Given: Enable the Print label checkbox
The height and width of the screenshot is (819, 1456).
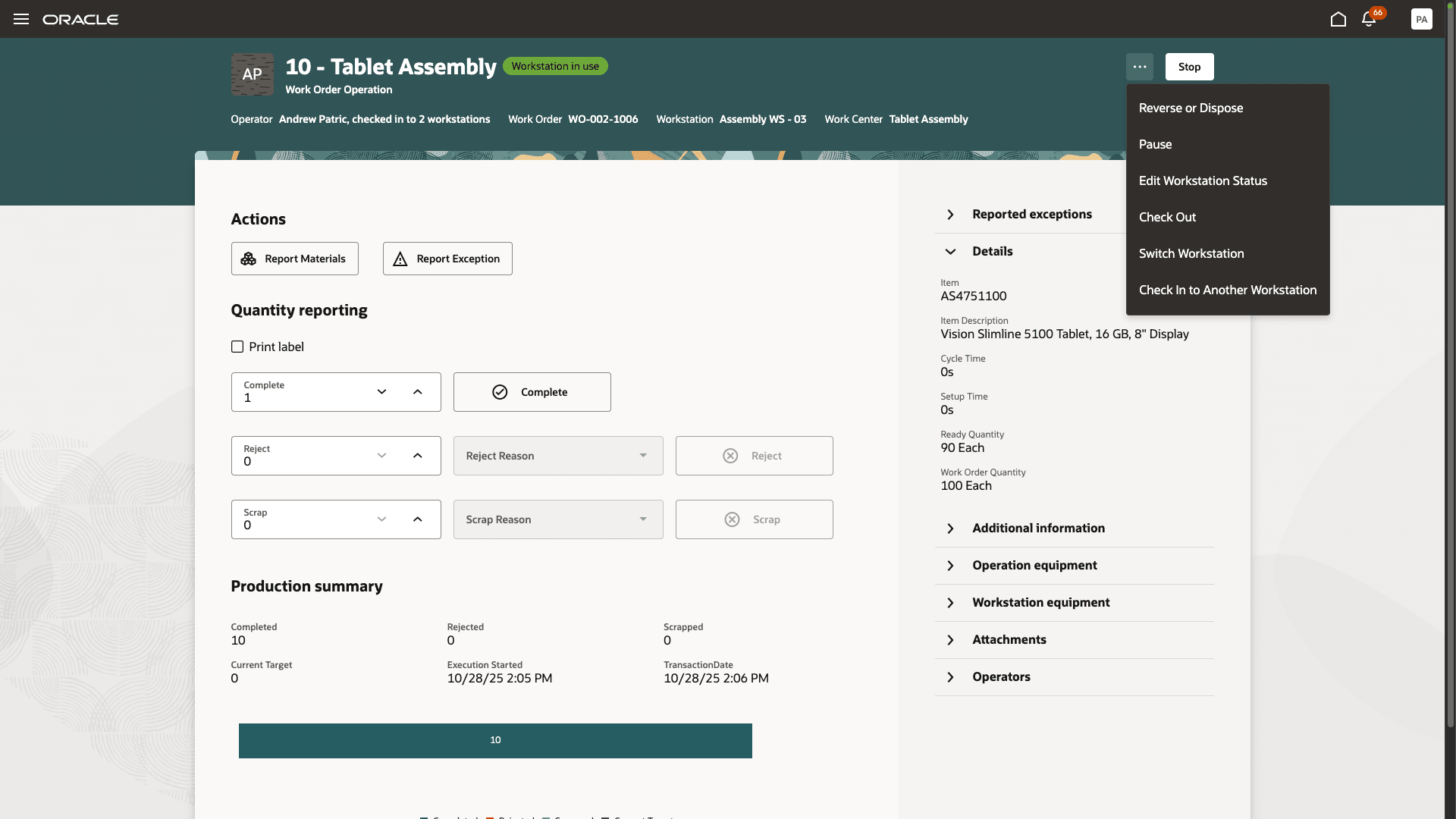Looking at the screenshot, I should click(237, 347).
